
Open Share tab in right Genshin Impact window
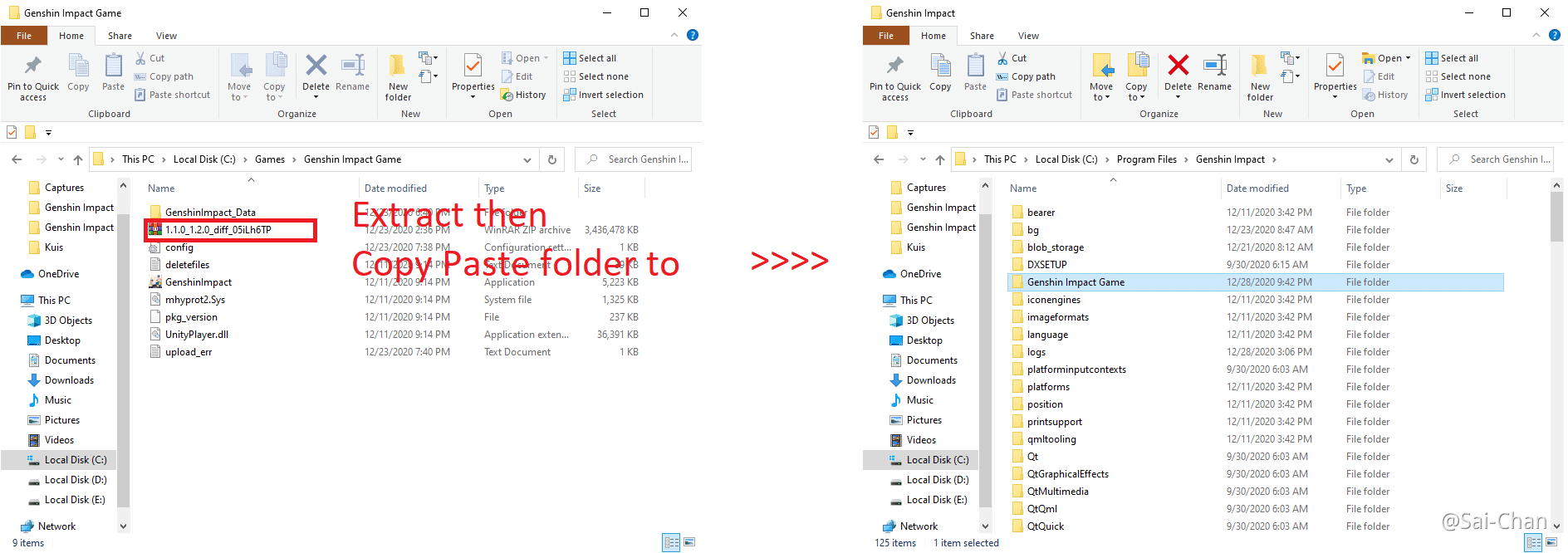(x=982, y=36)
